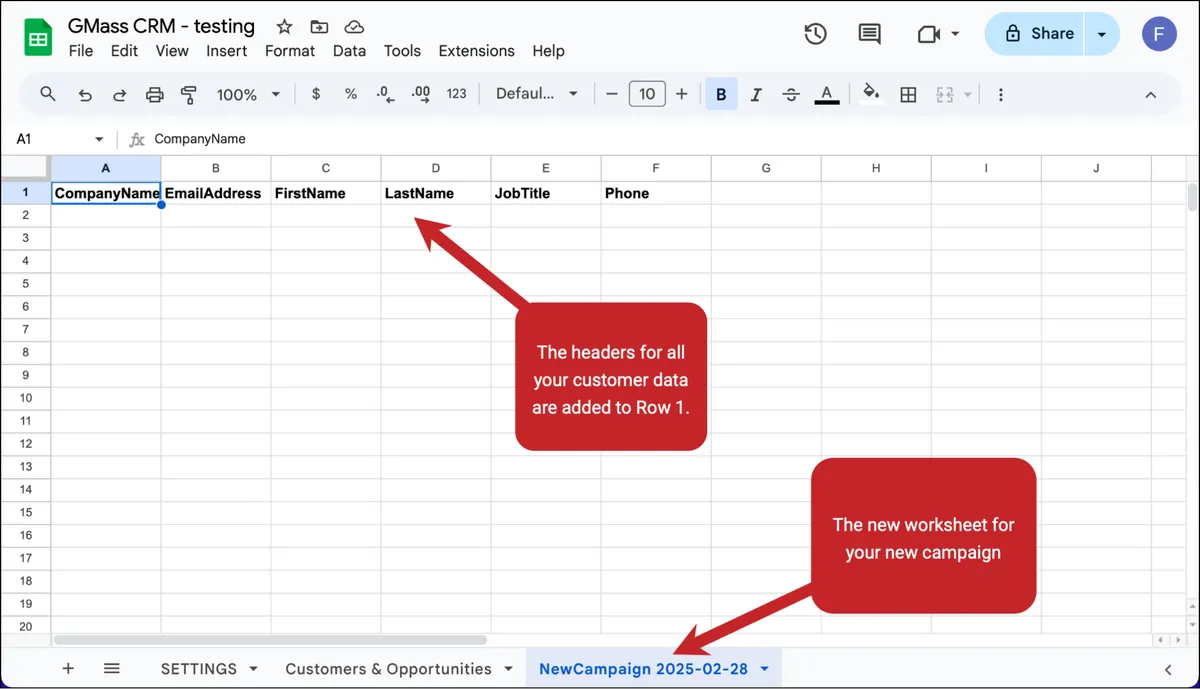
Task: Open the all sheets list icon
Action: point(112,669)
